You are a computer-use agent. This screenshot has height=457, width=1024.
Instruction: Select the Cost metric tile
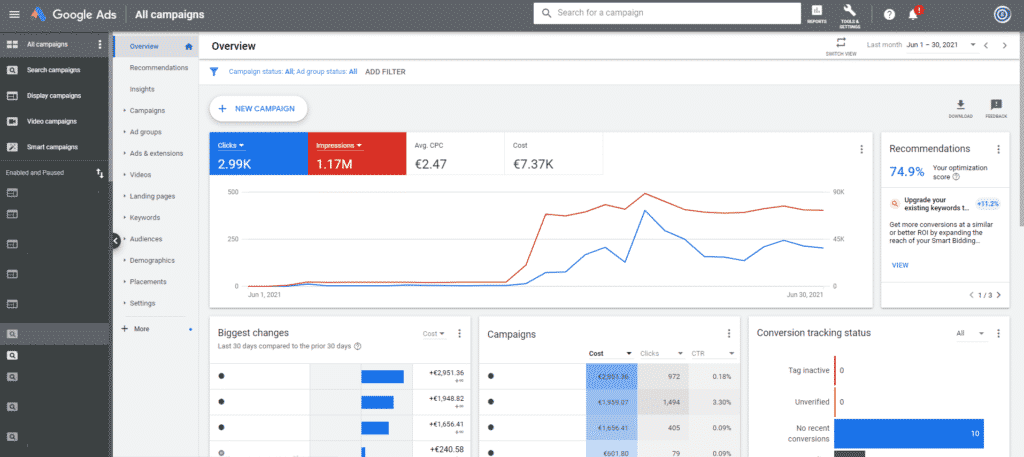click(554, 153)
